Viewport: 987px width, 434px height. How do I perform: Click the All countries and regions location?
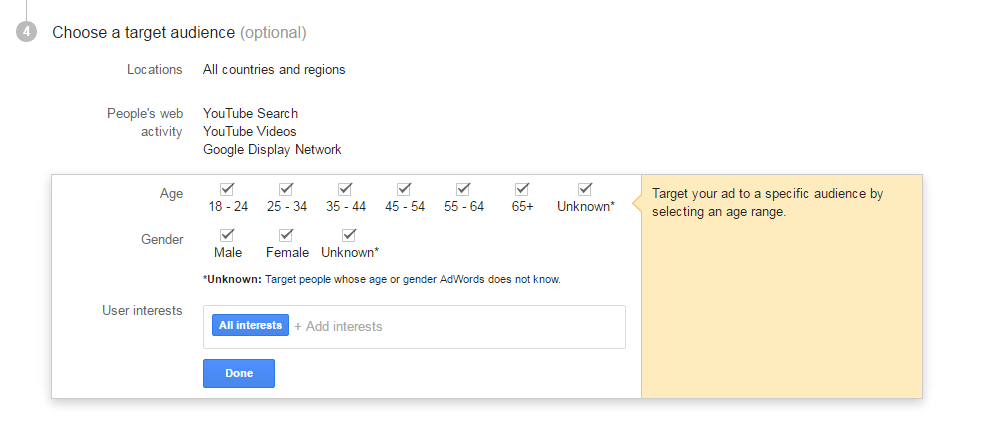click(x=274, y=70)
